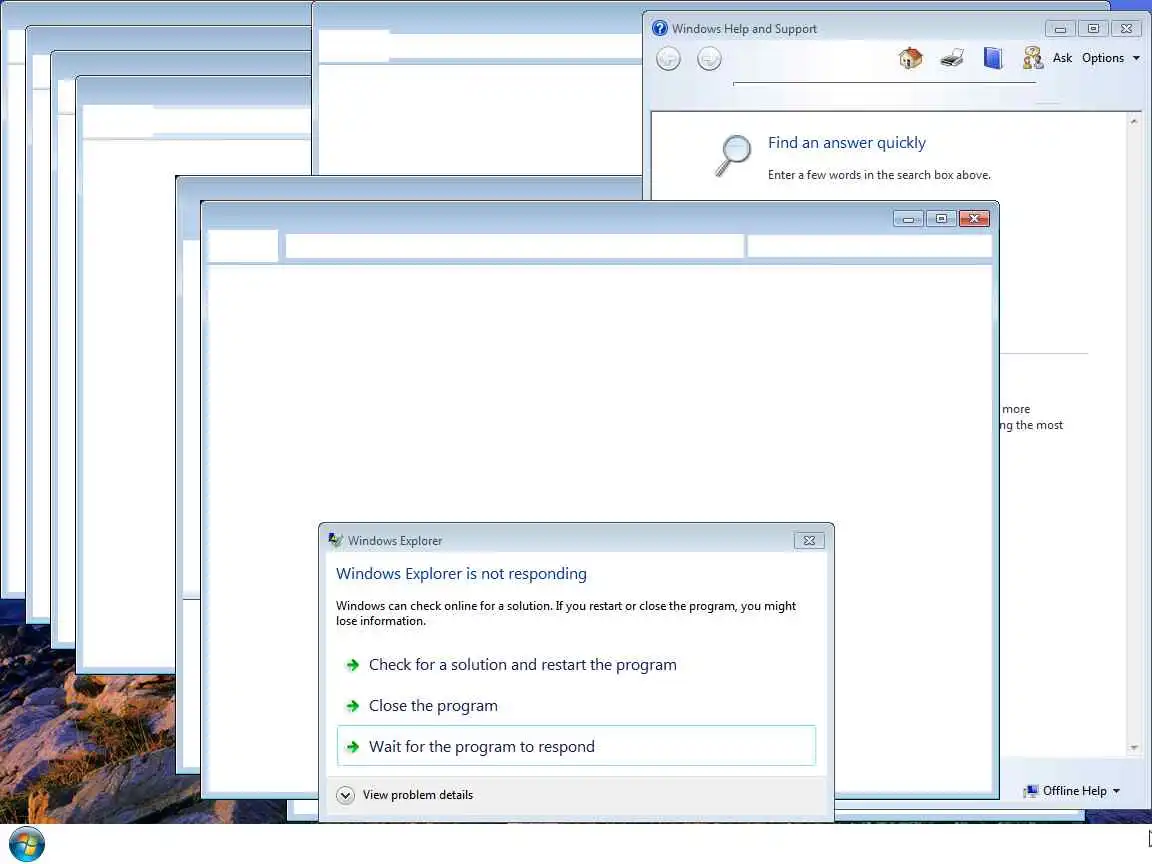This screenshot has height=864, width=1152.
Task: Open the Offline Help dropdown menu
Action: click(1073, 791)
